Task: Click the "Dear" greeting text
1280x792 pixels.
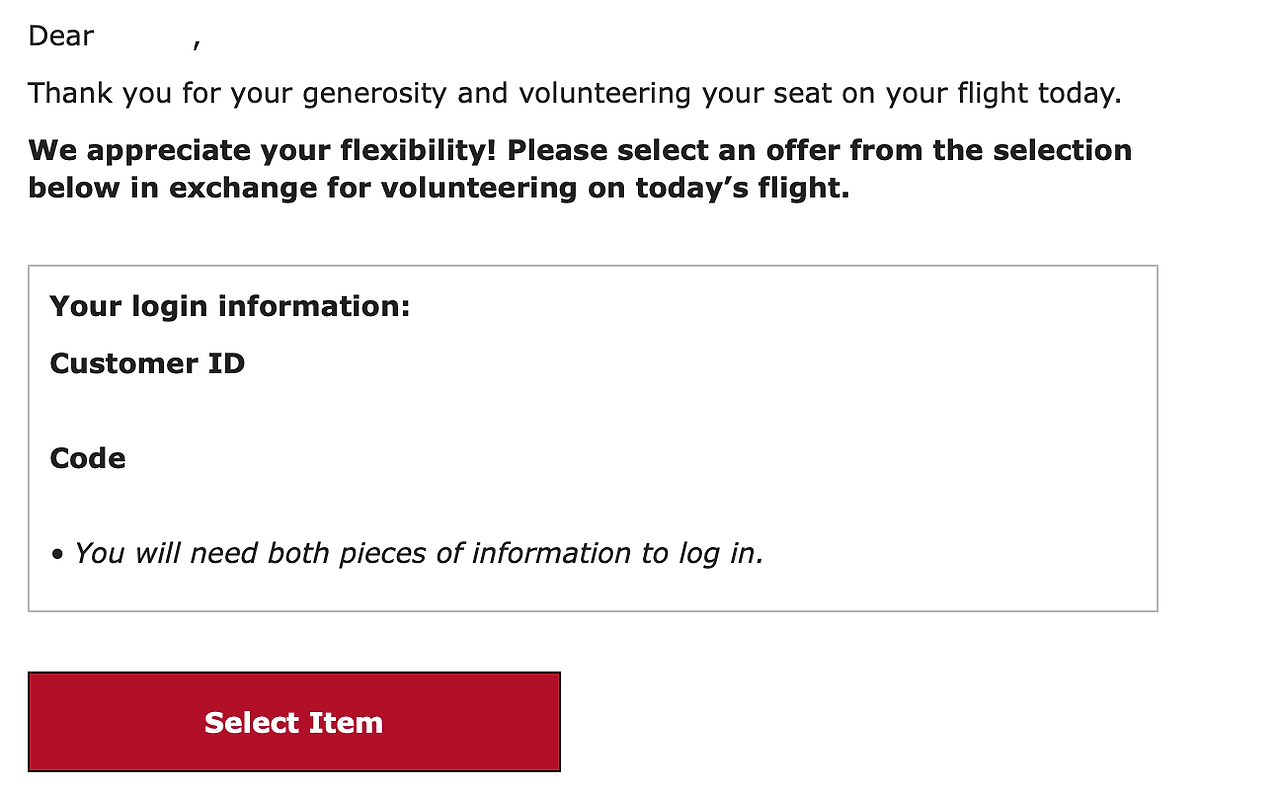Action: 61,36
